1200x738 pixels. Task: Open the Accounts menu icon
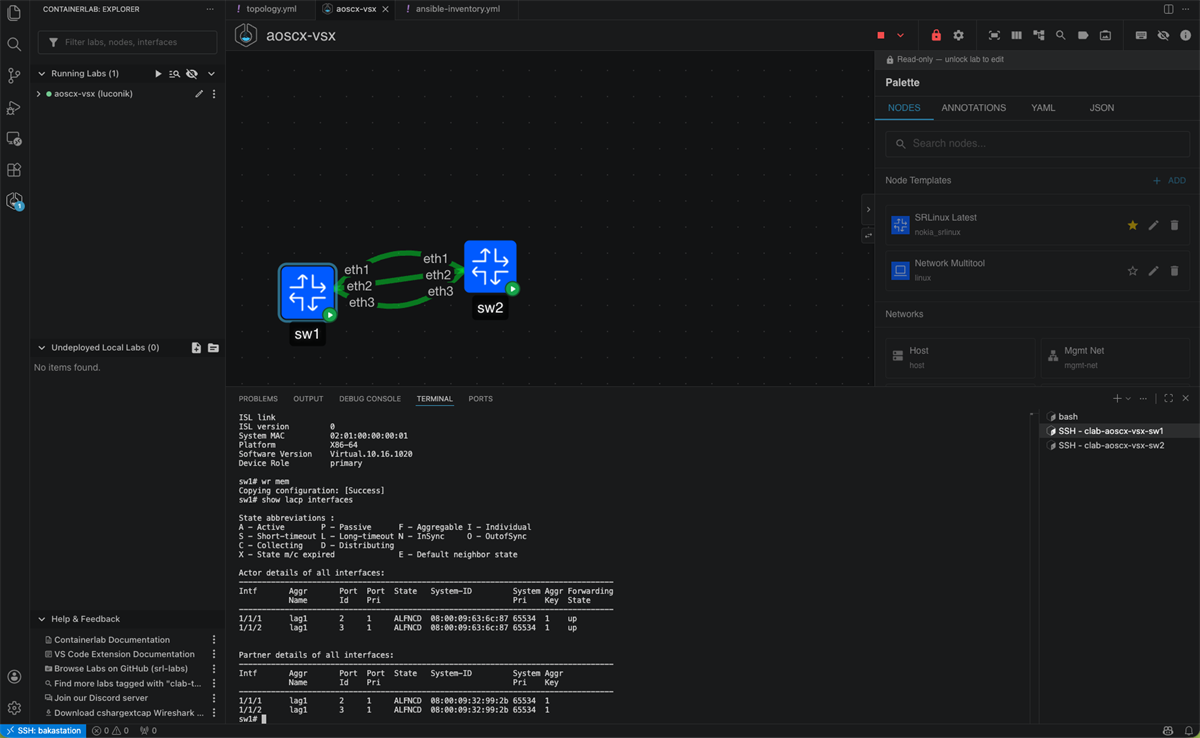point(14,677)
